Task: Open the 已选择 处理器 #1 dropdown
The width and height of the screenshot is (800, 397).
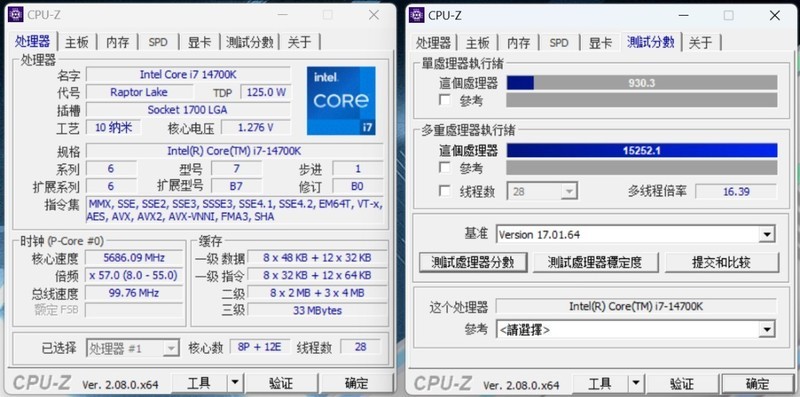Action: point(133,348)
